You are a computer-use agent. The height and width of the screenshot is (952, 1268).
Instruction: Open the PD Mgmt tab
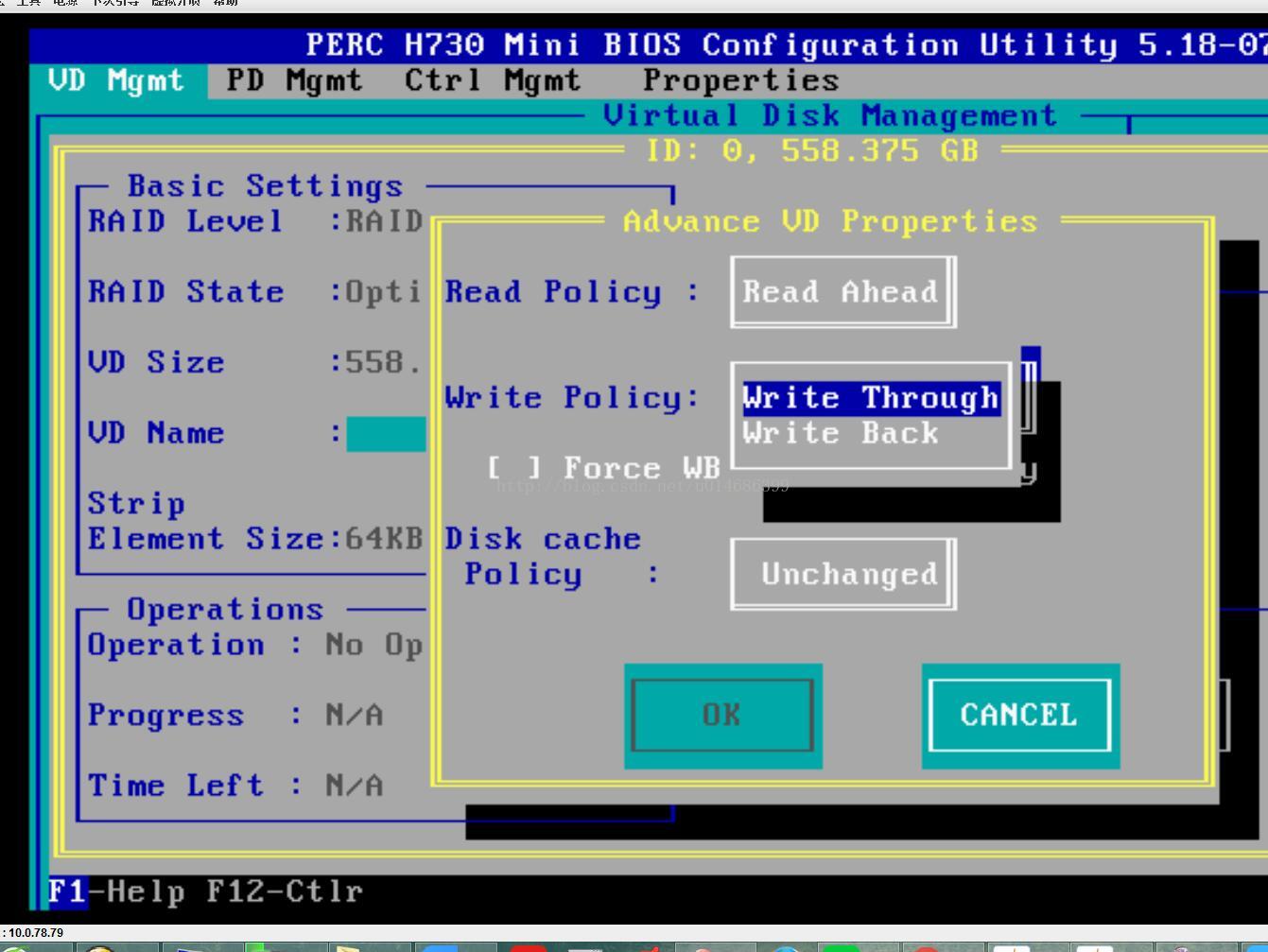click(294, 81)
